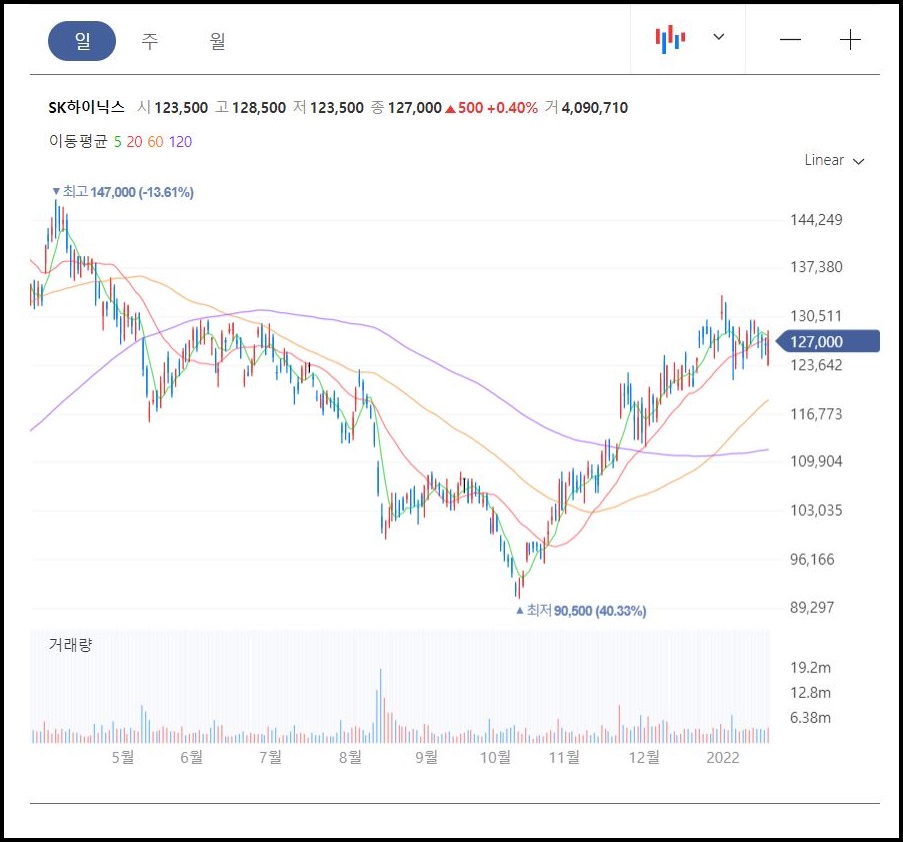Click the 8월 axis label

click(351, 757)
